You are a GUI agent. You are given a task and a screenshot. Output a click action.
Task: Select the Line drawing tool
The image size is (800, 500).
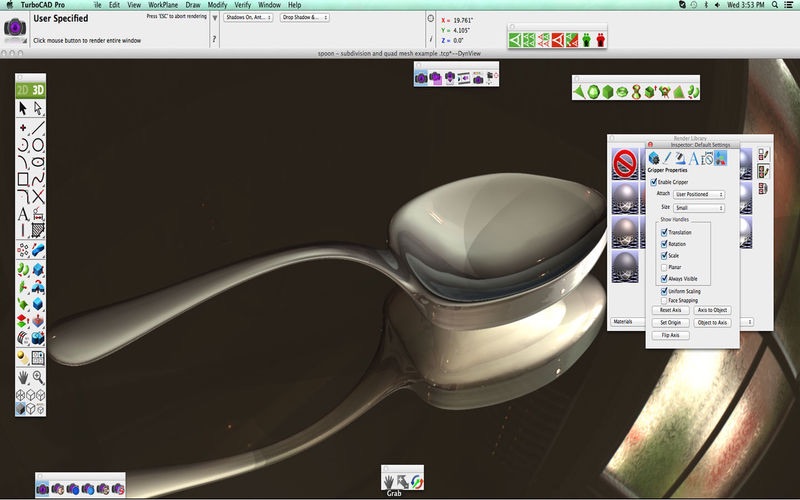tap(38, 128)
